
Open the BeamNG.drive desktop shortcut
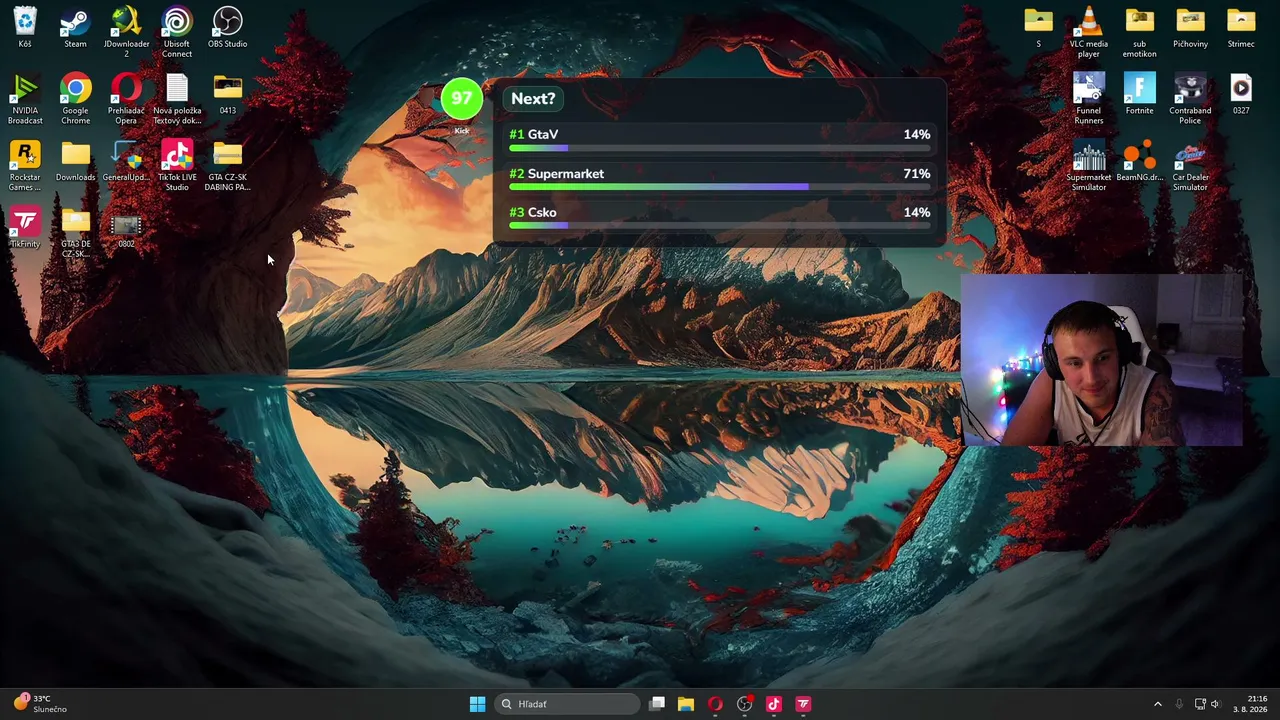(1139, 162)
